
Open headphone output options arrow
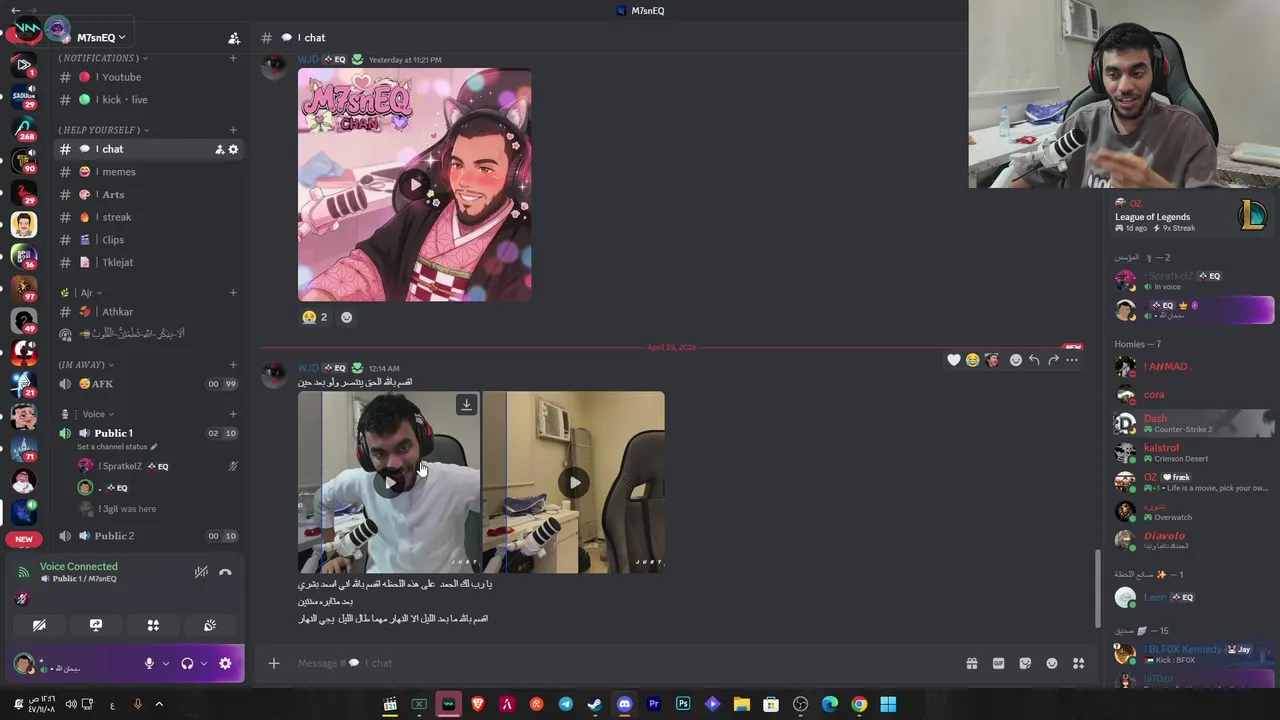tap(204, 663)
